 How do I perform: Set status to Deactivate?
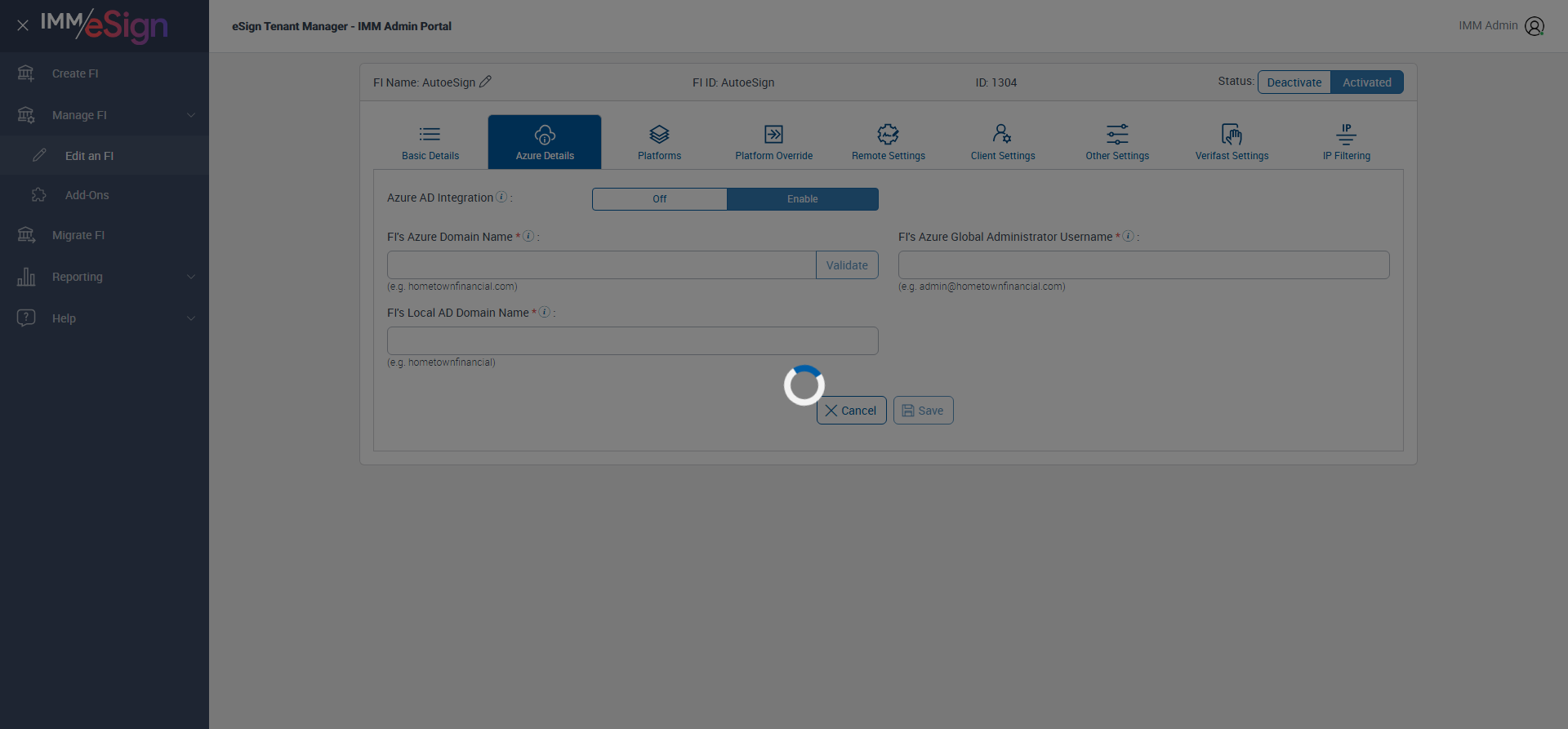pos(1294,82)
